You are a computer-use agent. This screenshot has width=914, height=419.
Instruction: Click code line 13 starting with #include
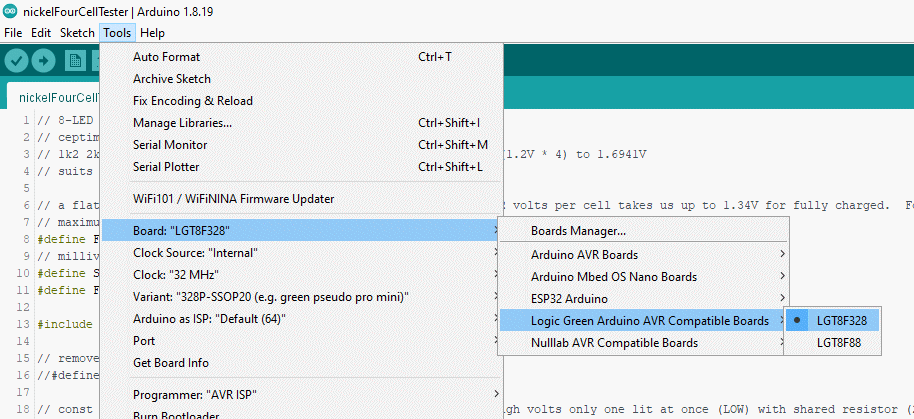[x=65, y=324]
